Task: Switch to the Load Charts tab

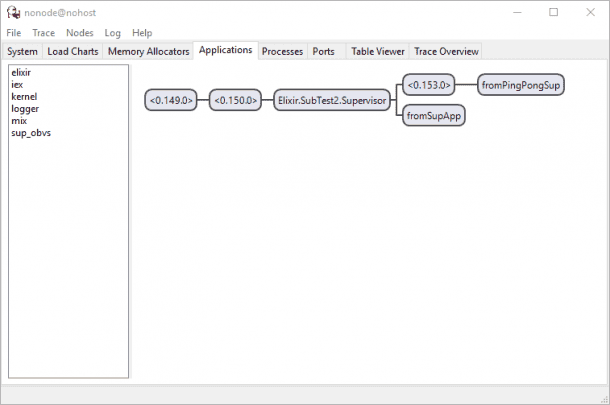Action: click(73, 51)
